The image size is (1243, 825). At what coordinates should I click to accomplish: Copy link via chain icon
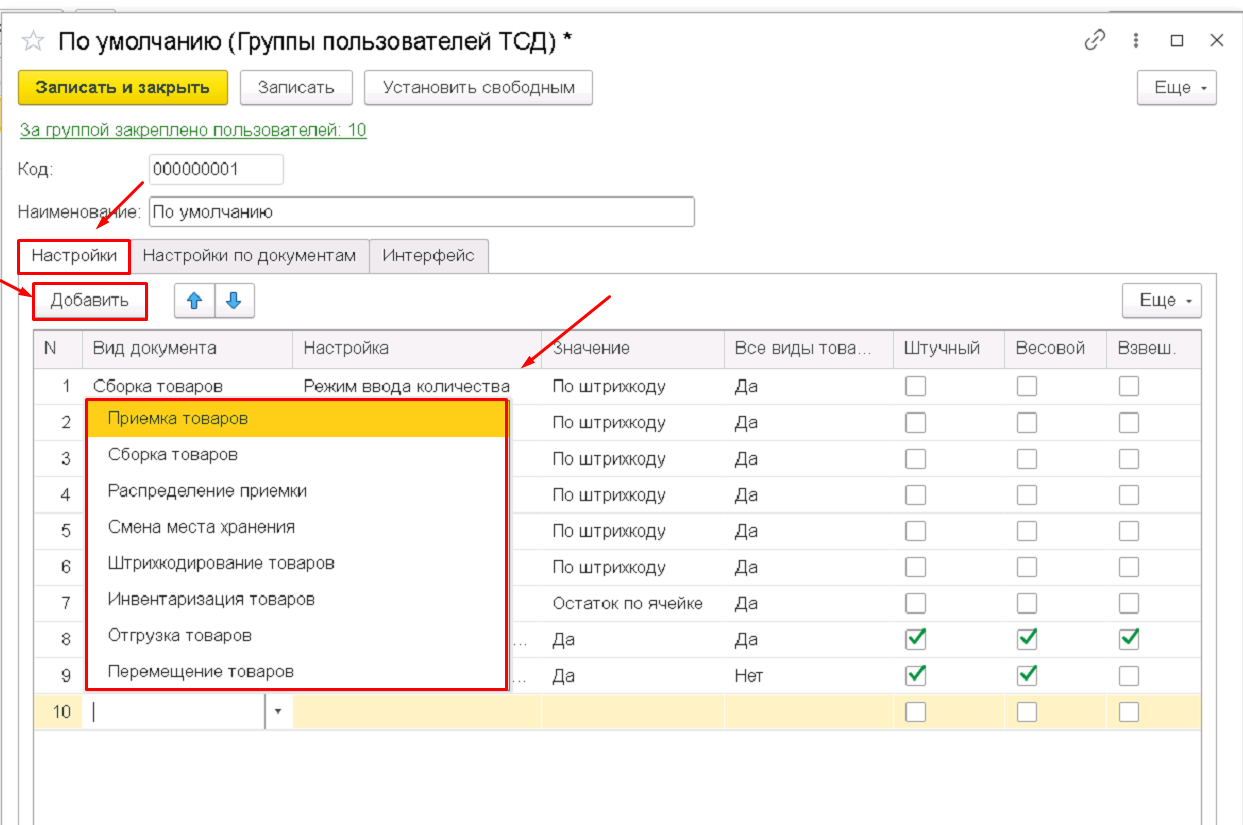pyautogui.click(x=1095, y=40)
